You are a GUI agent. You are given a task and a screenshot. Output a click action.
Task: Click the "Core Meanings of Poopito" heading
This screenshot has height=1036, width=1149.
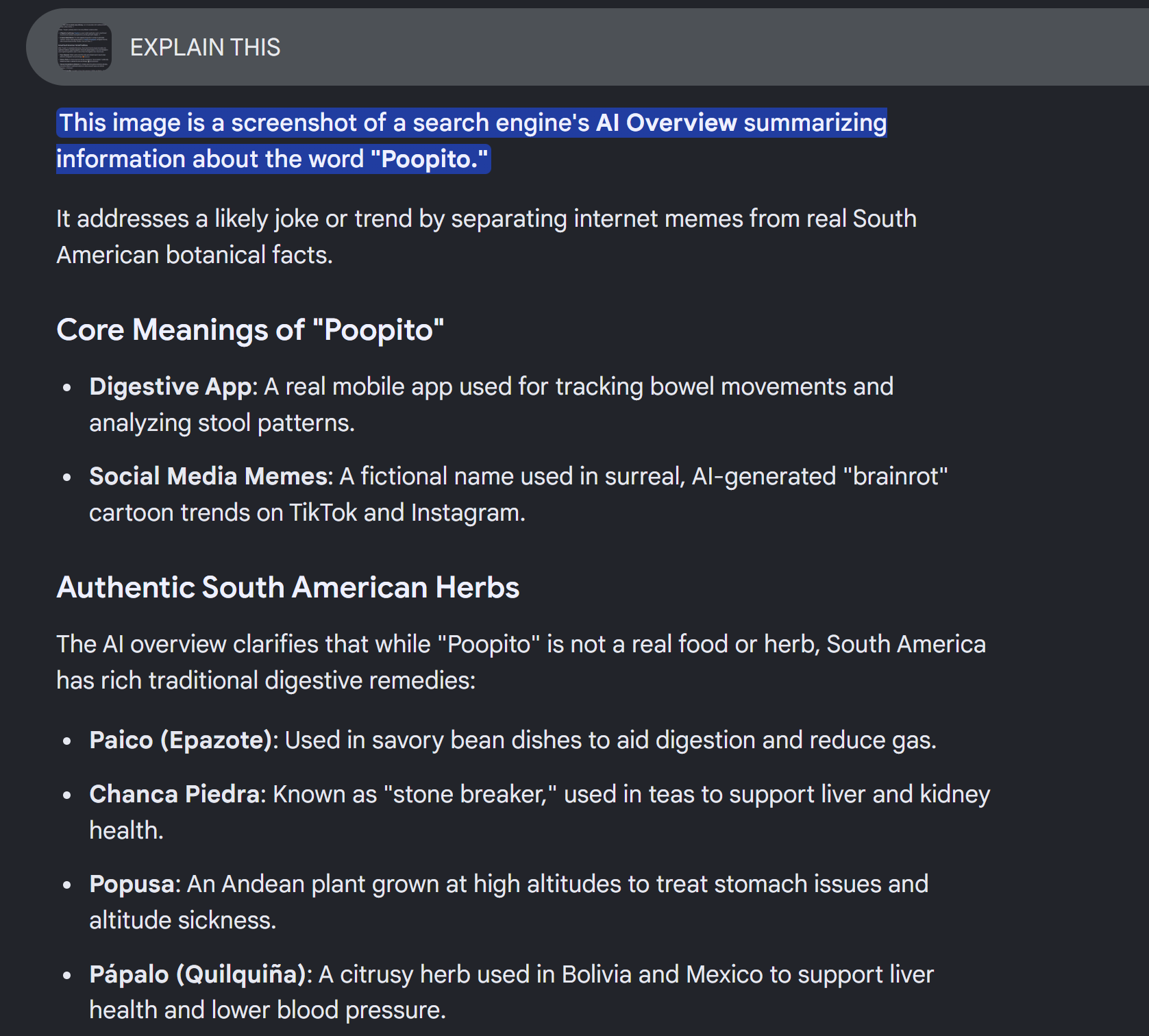250,330
